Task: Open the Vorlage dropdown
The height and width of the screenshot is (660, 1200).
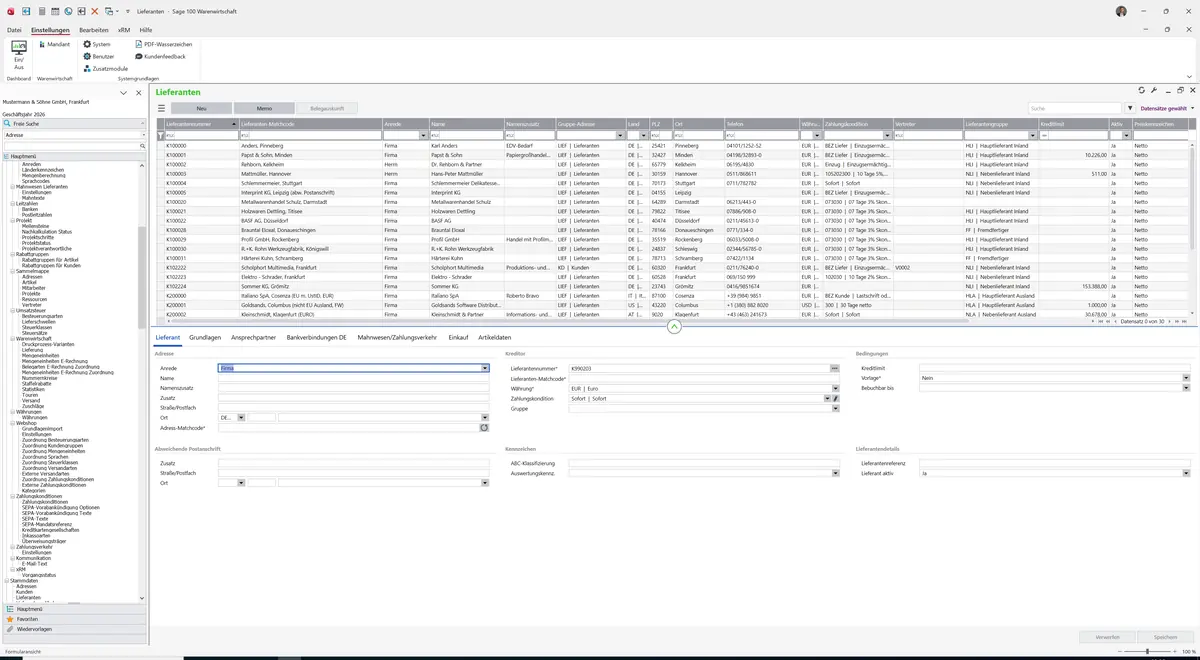Action: (1186, 378)
